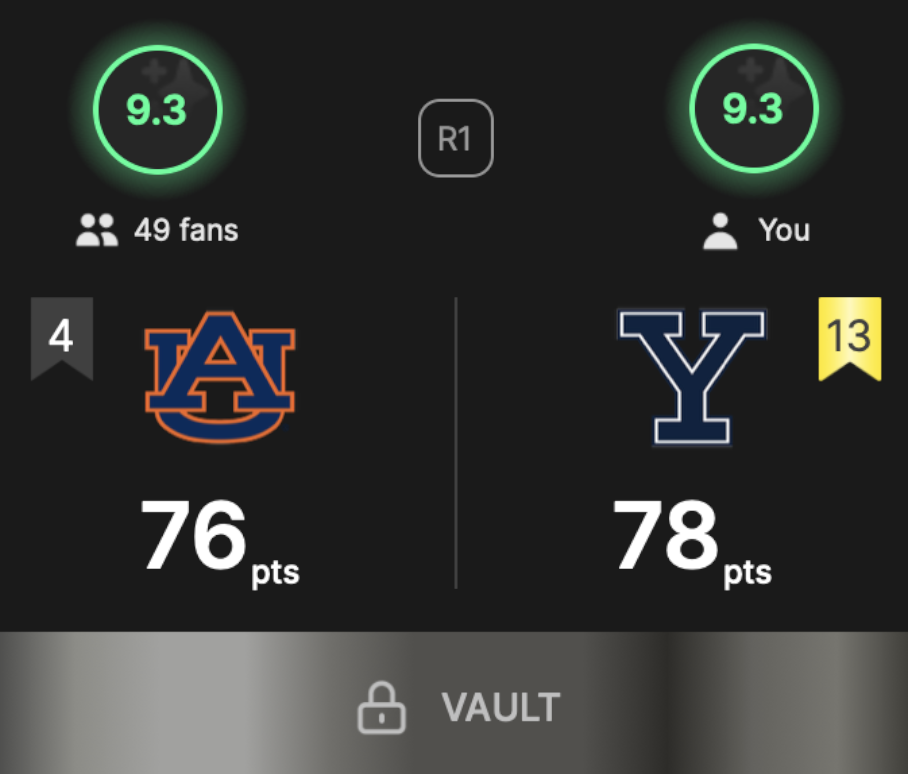Image resolution: width=908 pixels, height=774 pixels.
Task: Click the VAULT text label
Action: [x=501, y=707]
